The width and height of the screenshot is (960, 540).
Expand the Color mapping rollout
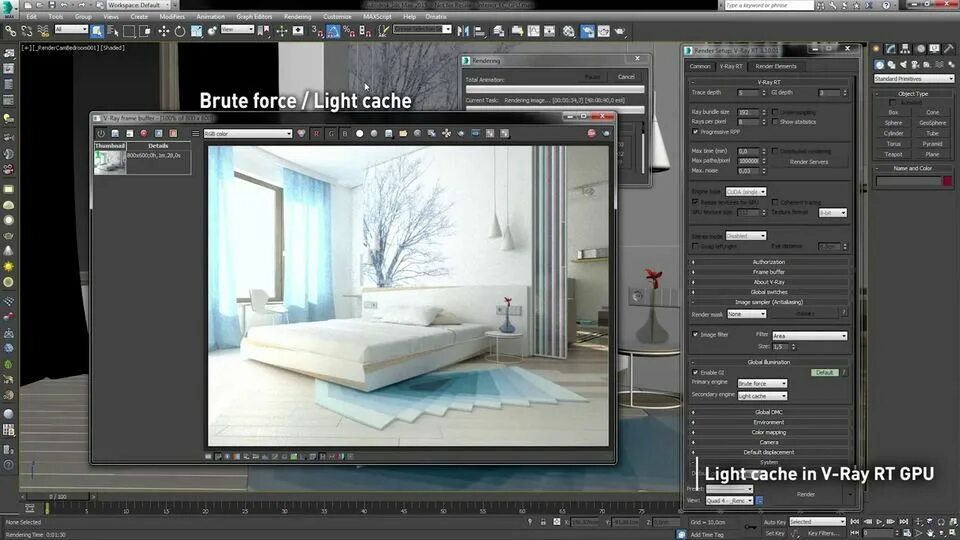pos(769,432)
